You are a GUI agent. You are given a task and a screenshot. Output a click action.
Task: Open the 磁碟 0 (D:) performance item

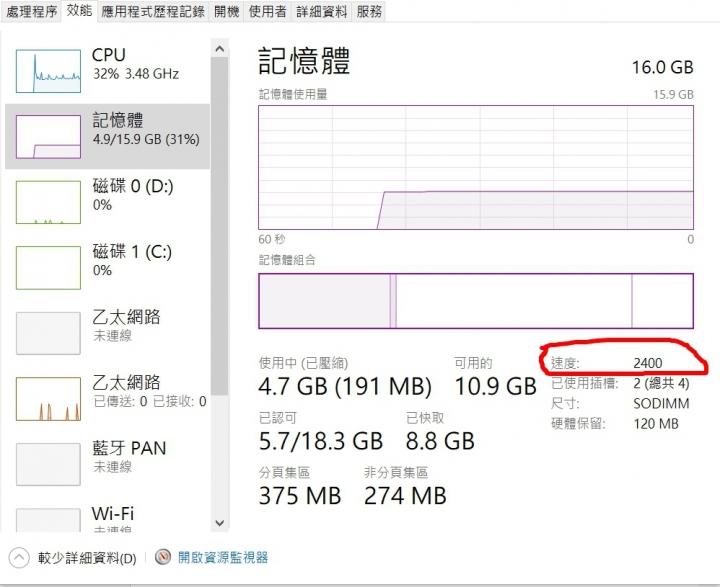point(107,202)
